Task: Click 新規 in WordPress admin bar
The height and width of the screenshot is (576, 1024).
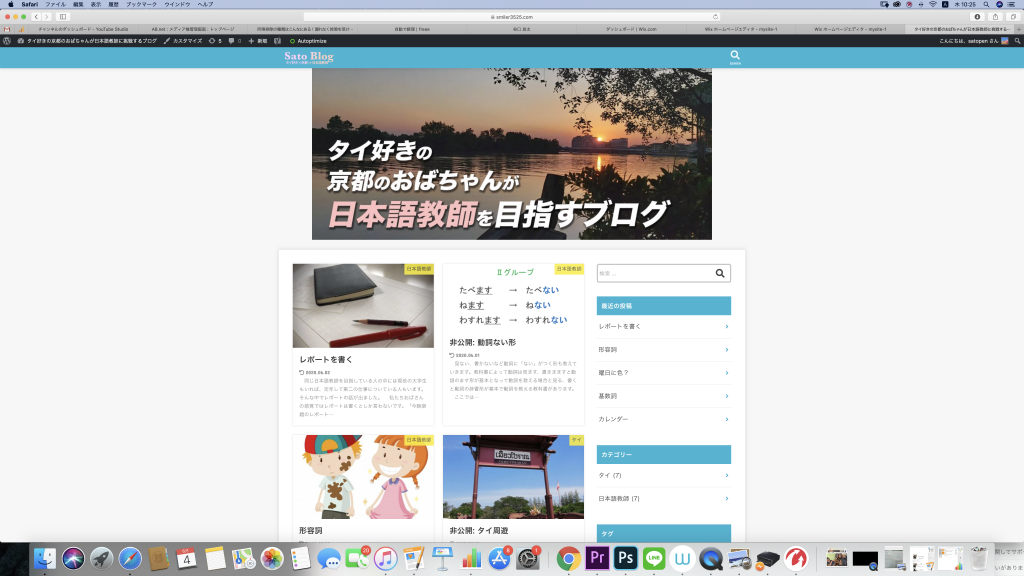Action: [x=258, y=40]
